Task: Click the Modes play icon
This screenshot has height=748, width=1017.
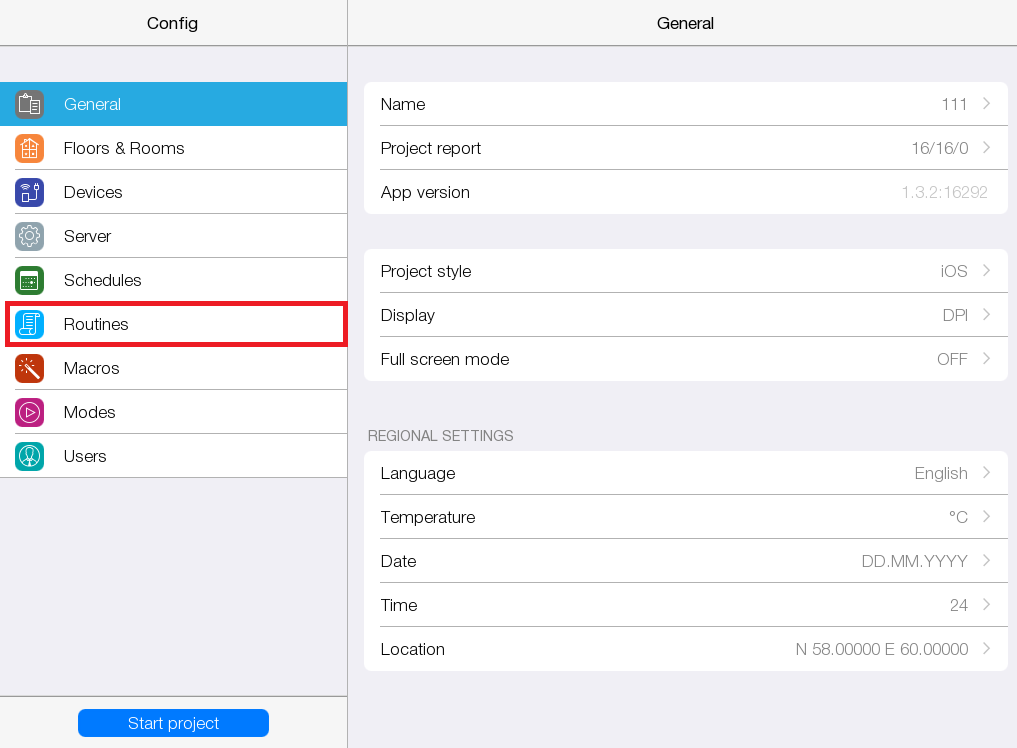Action: [x=29, y=412]
